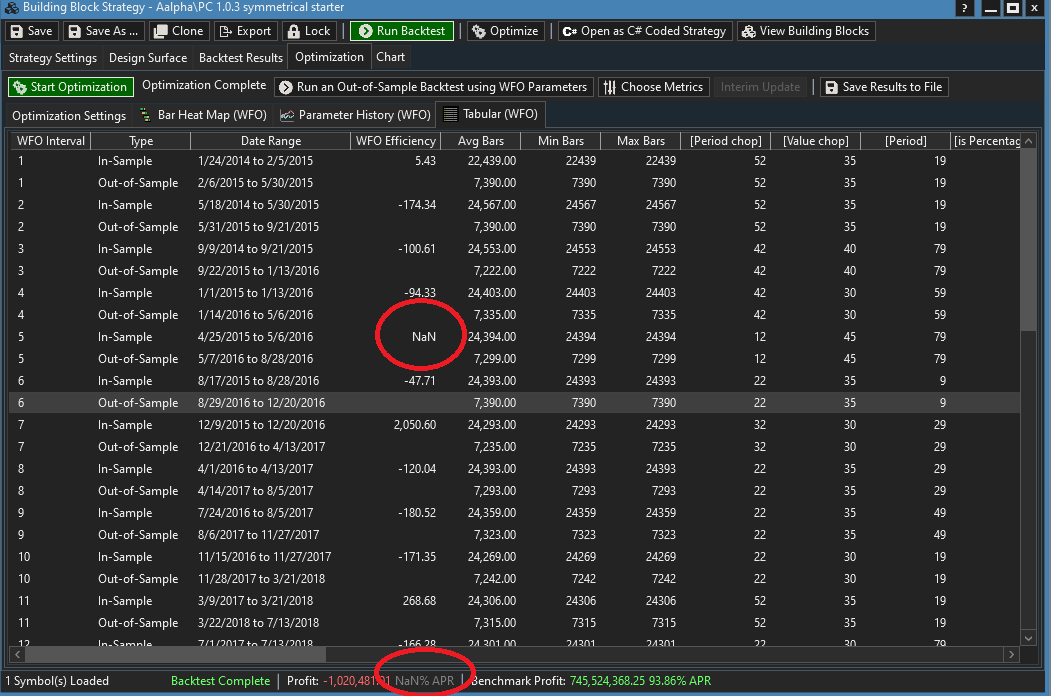Viewport: 1051px width, 696px height.
Task: Open the Optimize tool
Action: (505, 31)
